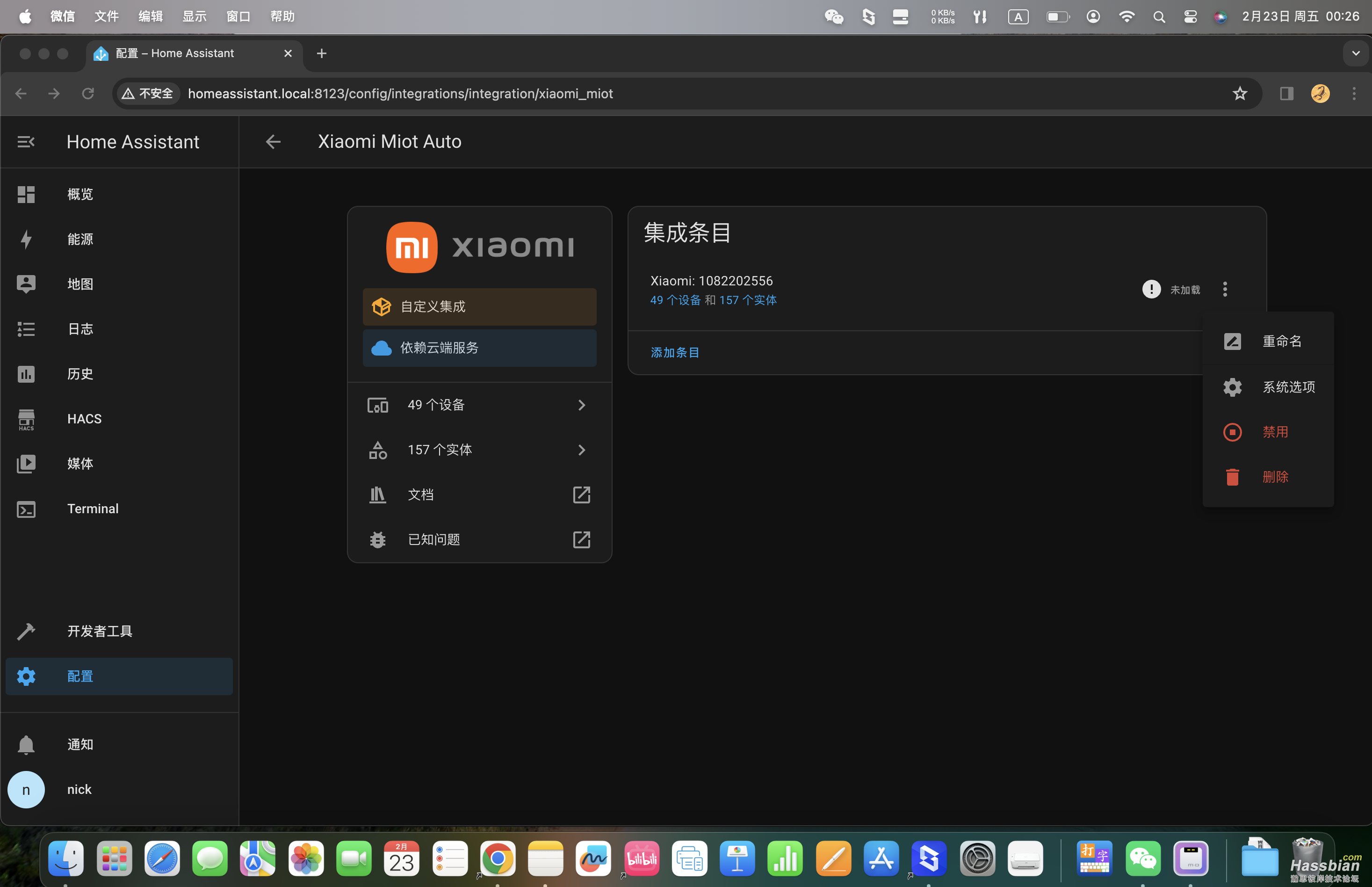This screenshot has height=887, width=1372.
Task: Click the Xiaomi logo image
Action: (480, 247)
